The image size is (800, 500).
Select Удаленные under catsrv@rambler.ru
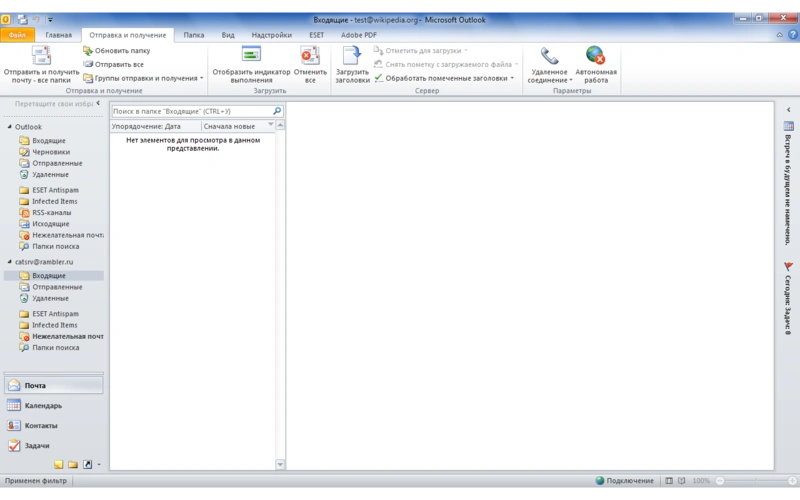pos(50,298)
